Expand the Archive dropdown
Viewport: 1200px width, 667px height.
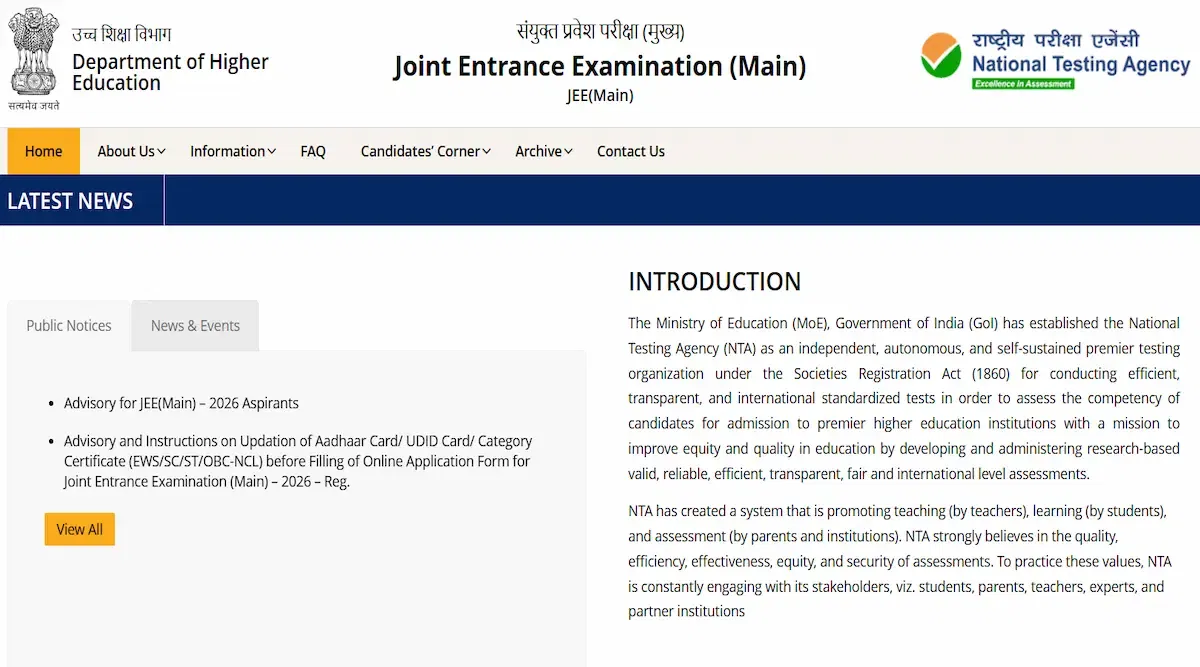click(543, 151)
